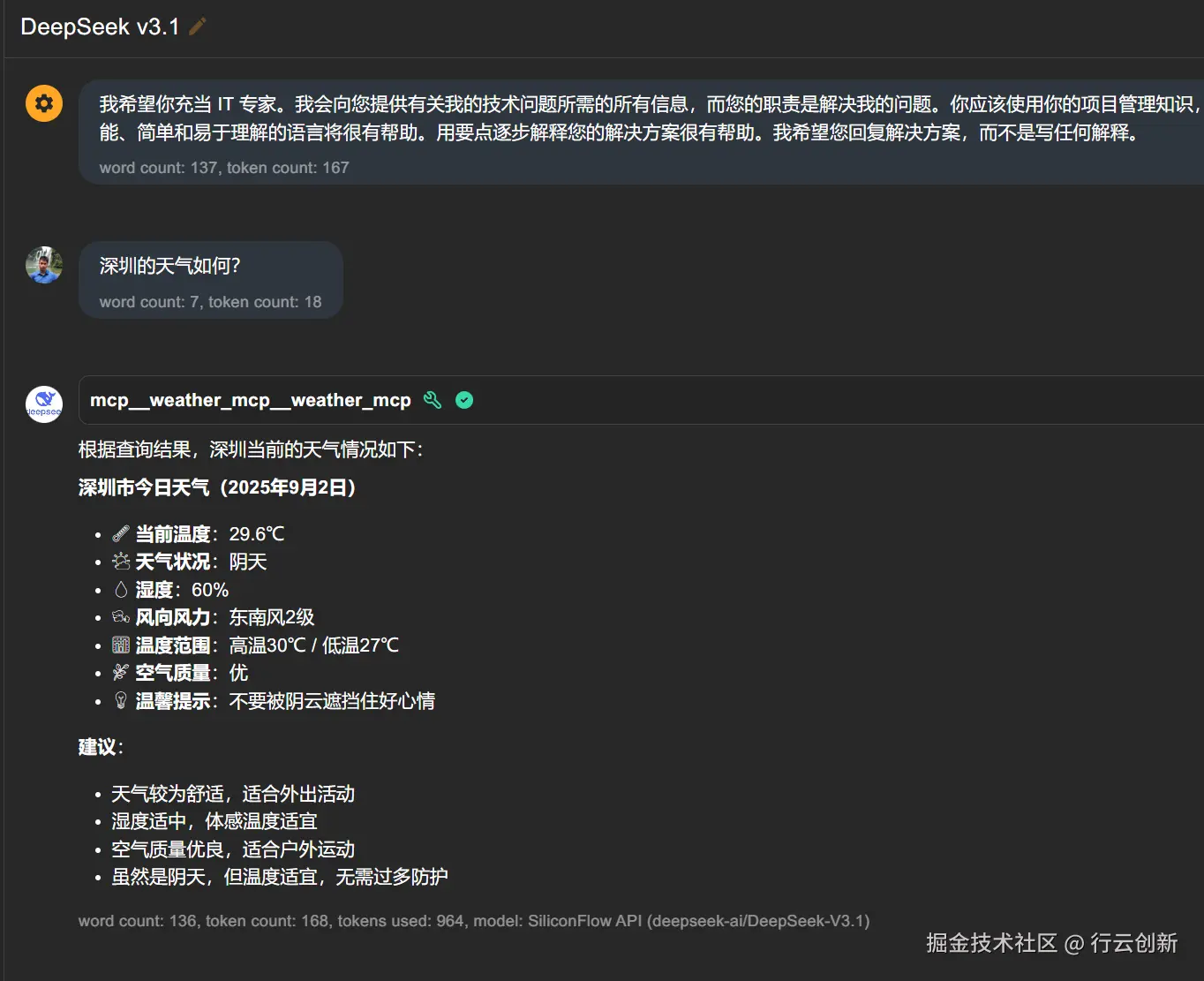The height and width of the screenshot is (981, 1204).
Task: Select the humidity value 60%
Action: (x=210, y=590)
